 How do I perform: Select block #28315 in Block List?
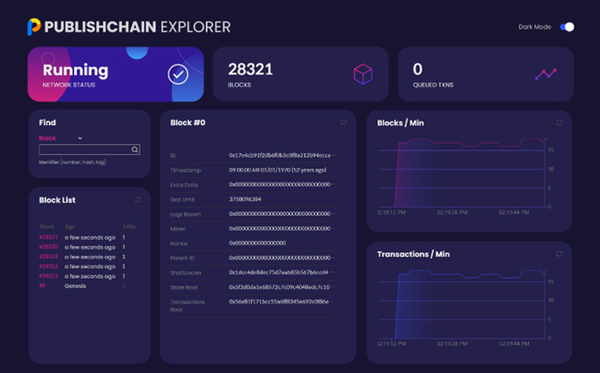pyautogui.click(x=49, y=276)
